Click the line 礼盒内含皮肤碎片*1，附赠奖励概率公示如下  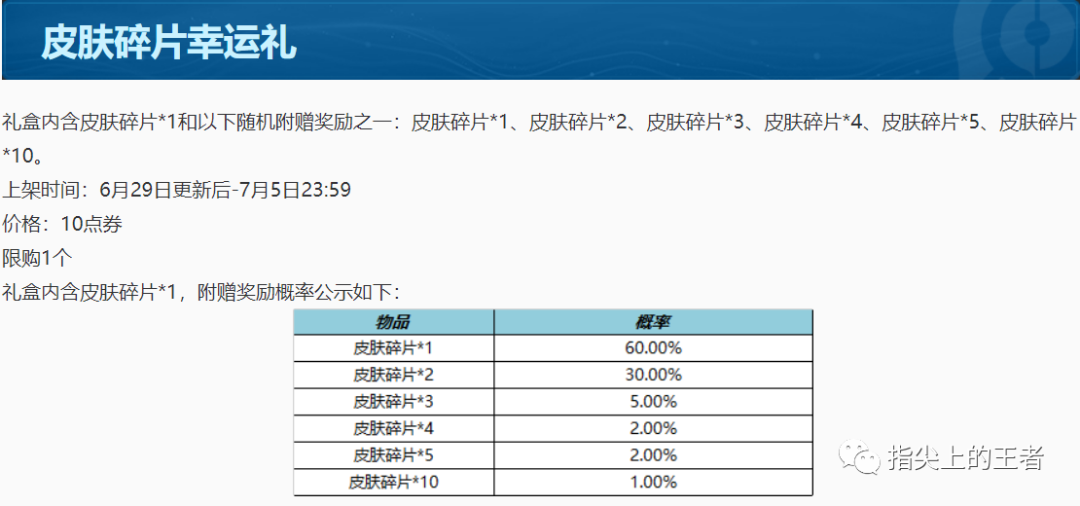click(201, 293)
